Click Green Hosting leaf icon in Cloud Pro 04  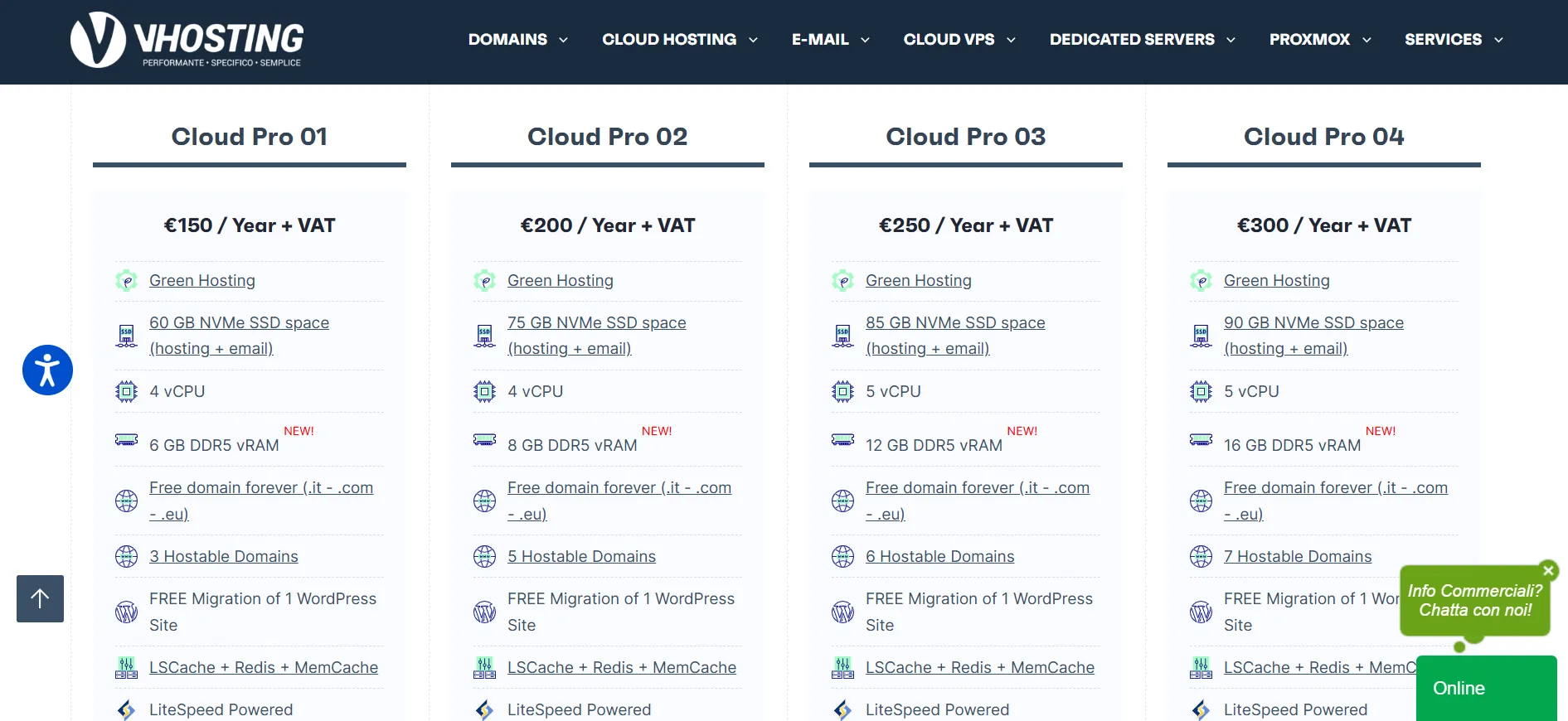pyautogui.click(x=1201, y=281)
